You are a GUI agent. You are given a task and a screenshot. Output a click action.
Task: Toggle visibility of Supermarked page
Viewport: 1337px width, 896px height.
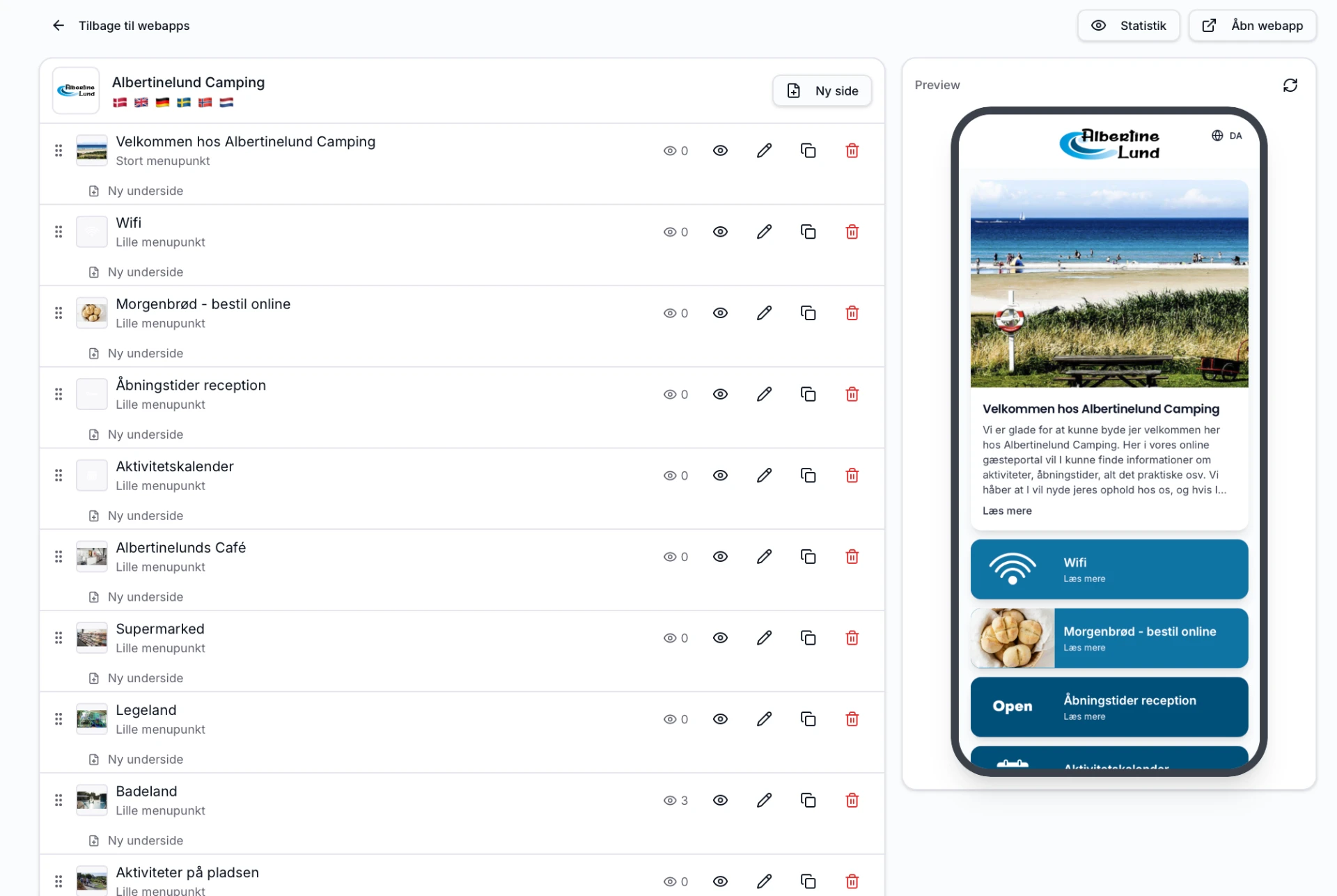pyautogui.click(x=720, y=638)
